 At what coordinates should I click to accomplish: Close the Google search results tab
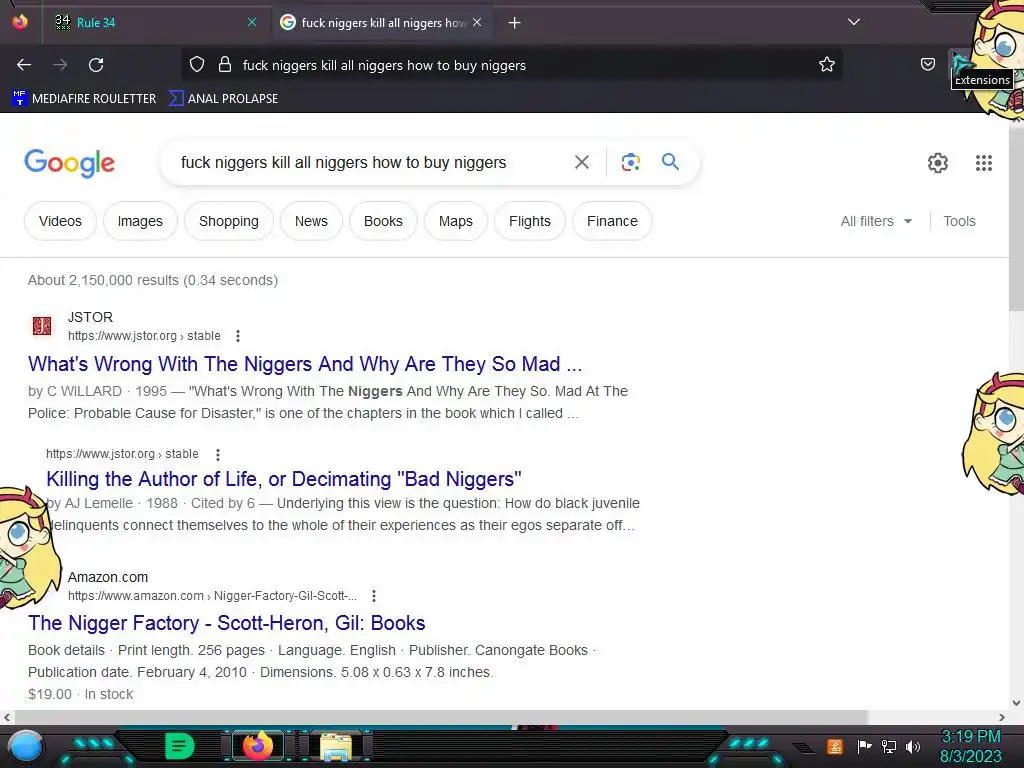point(477,22)
